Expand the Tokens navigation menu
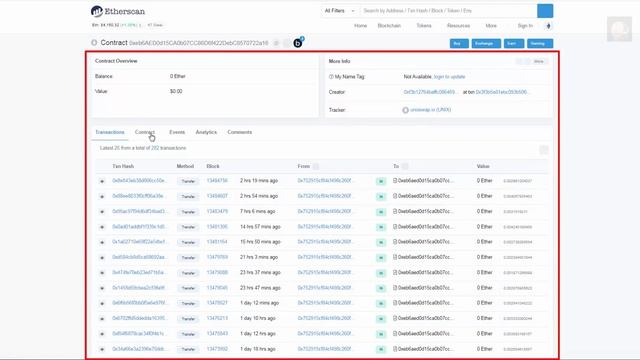This screenshot has width=640, height=360. 424,26
